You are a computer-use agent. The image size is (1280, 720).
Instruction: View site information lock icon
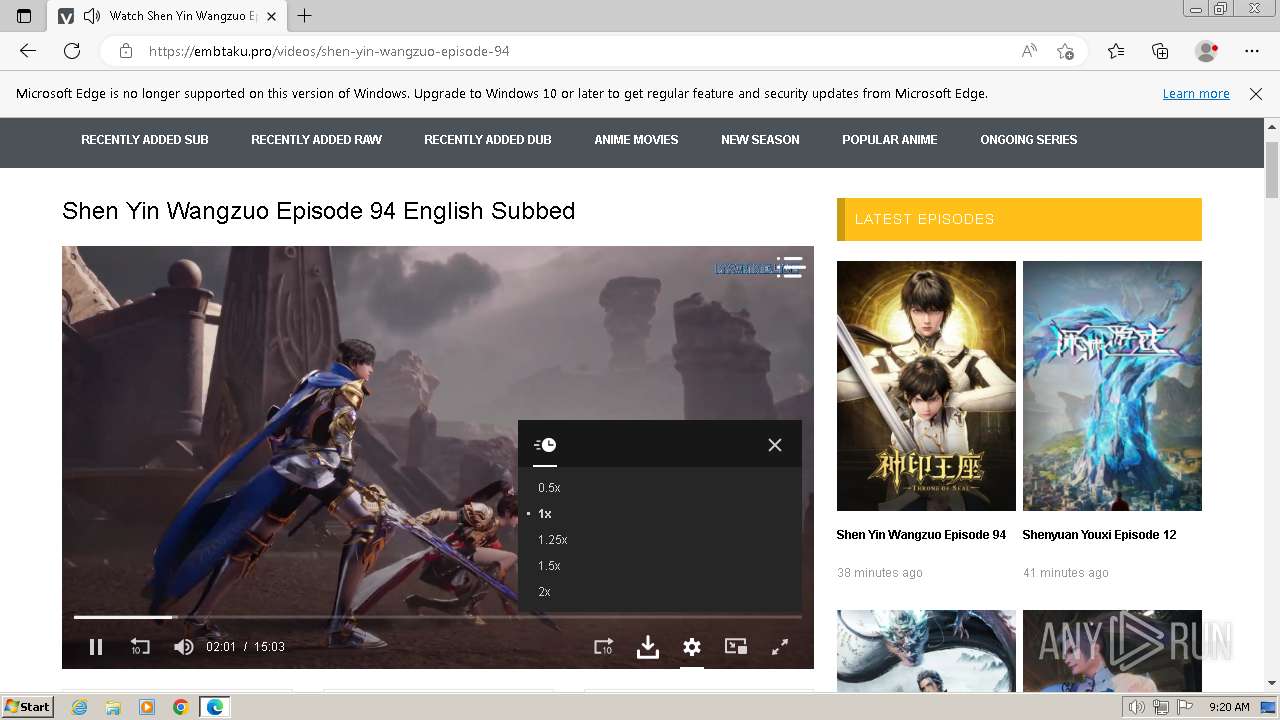(126, 51)
